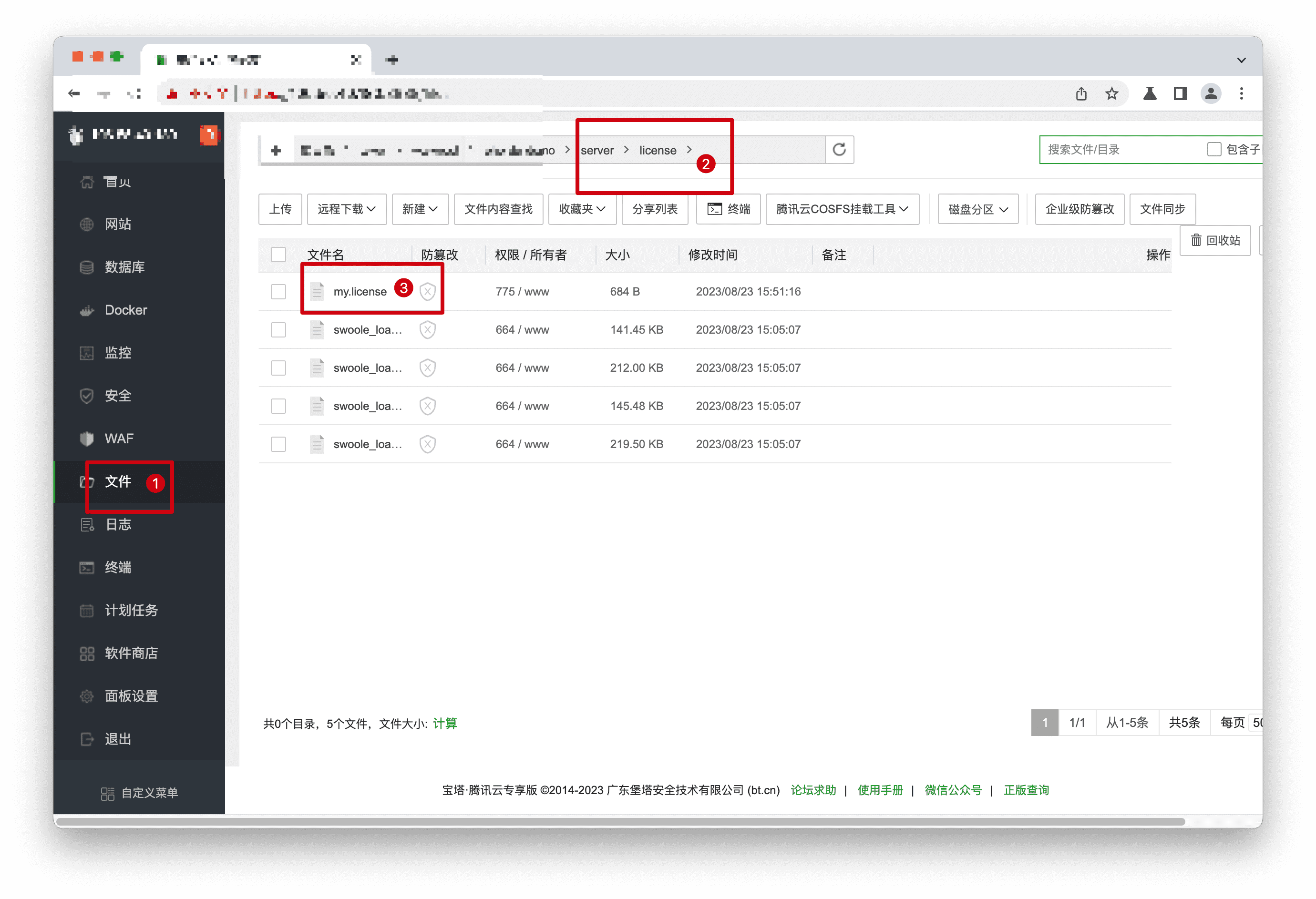Image resolution: width=1316 pixels, height=899 pixels.
Task: Toggle tamper shield on the 145.48 KB file
Action: 428,406
